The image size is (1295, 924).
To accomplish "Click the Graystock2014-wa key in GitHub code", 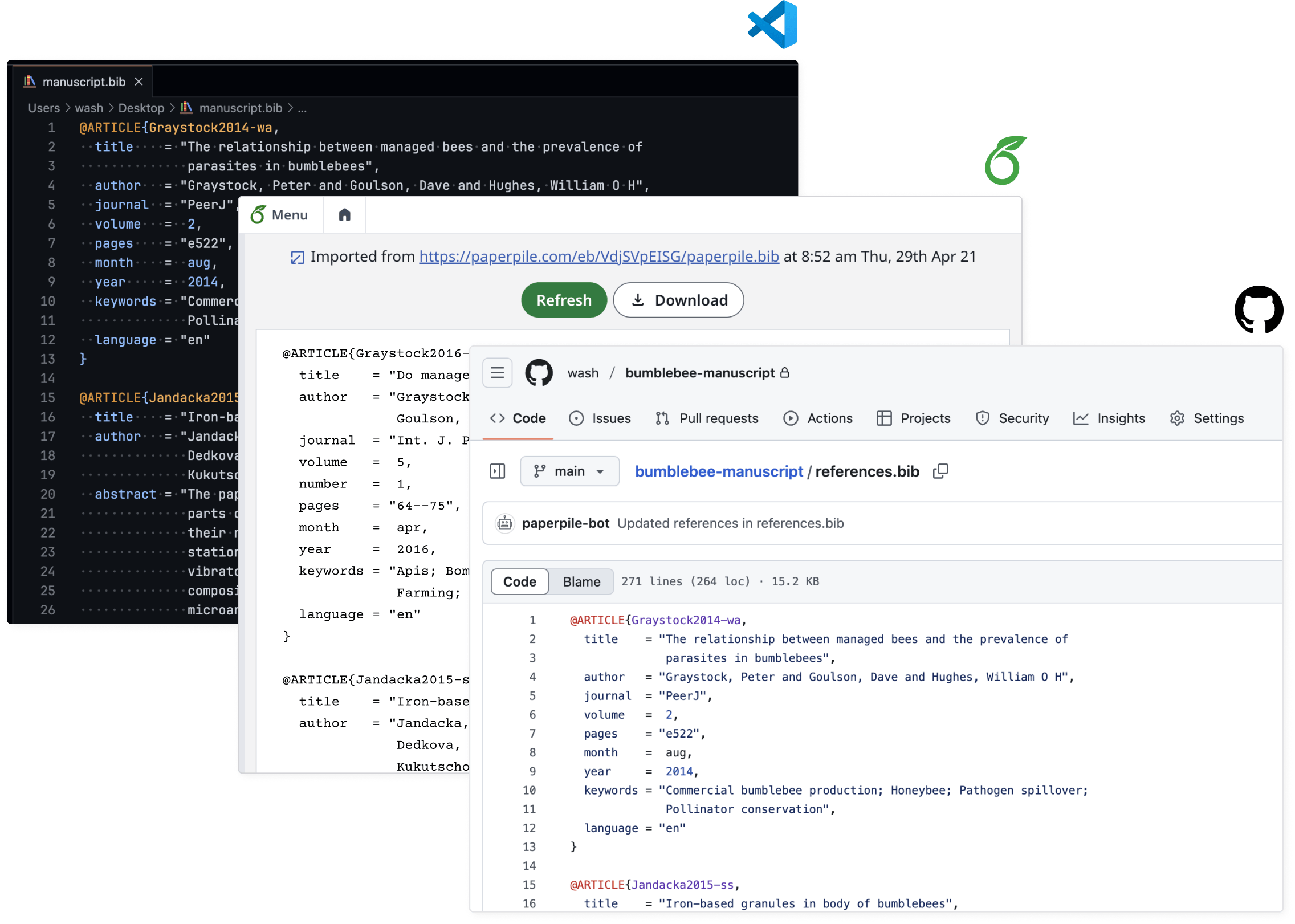I will (686, 620).
